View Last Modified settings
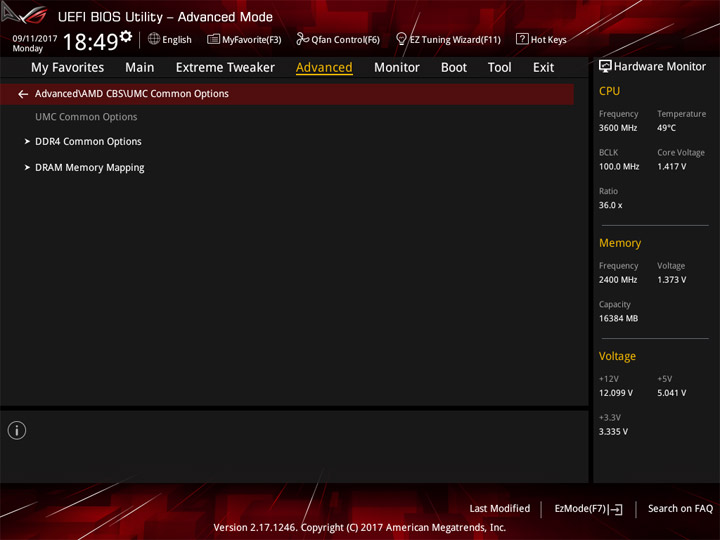 click(500, 509)
